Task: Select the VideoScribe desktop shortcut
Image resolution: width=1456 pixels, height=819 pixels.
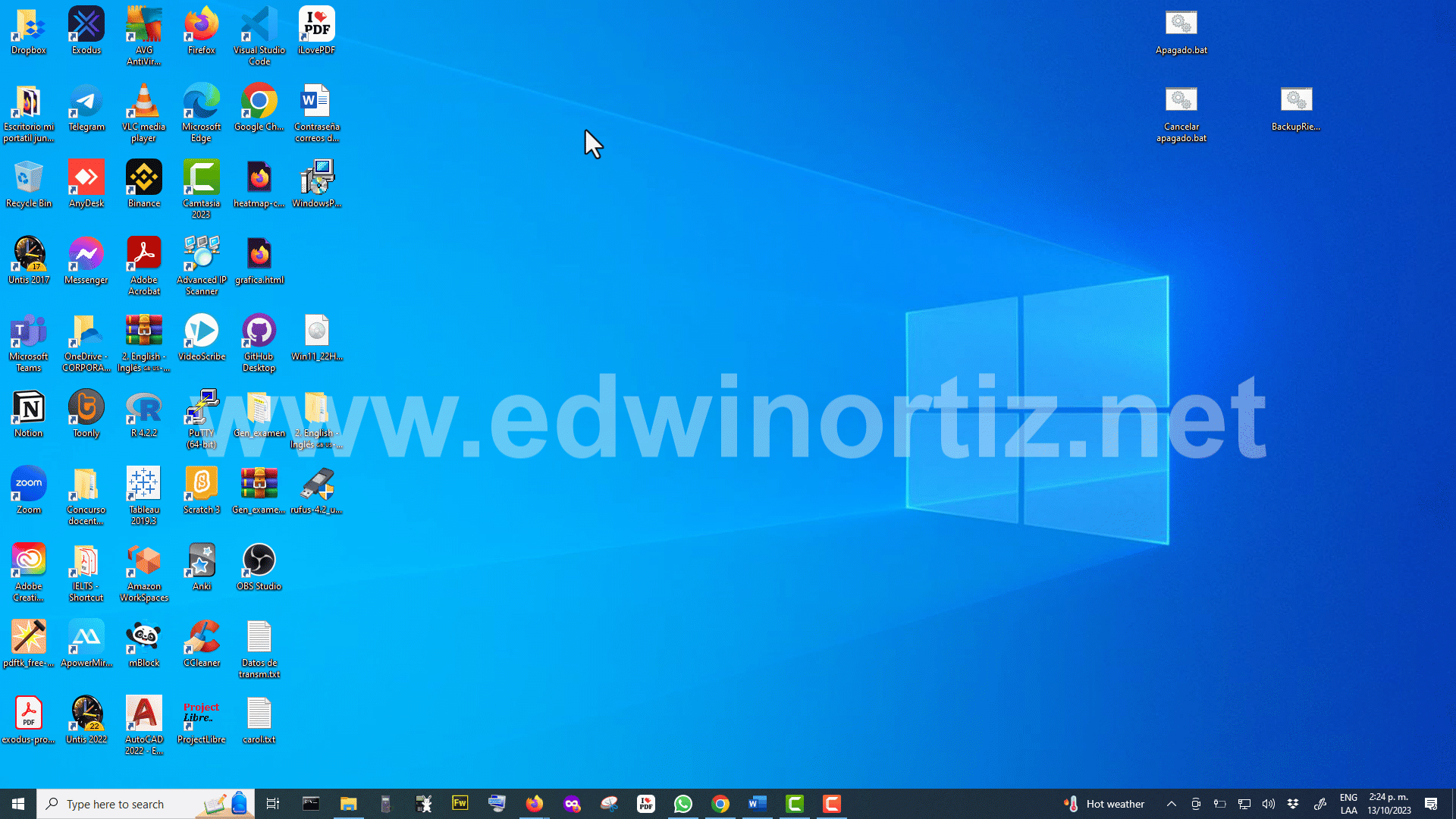Action: [x=202, y=338]
